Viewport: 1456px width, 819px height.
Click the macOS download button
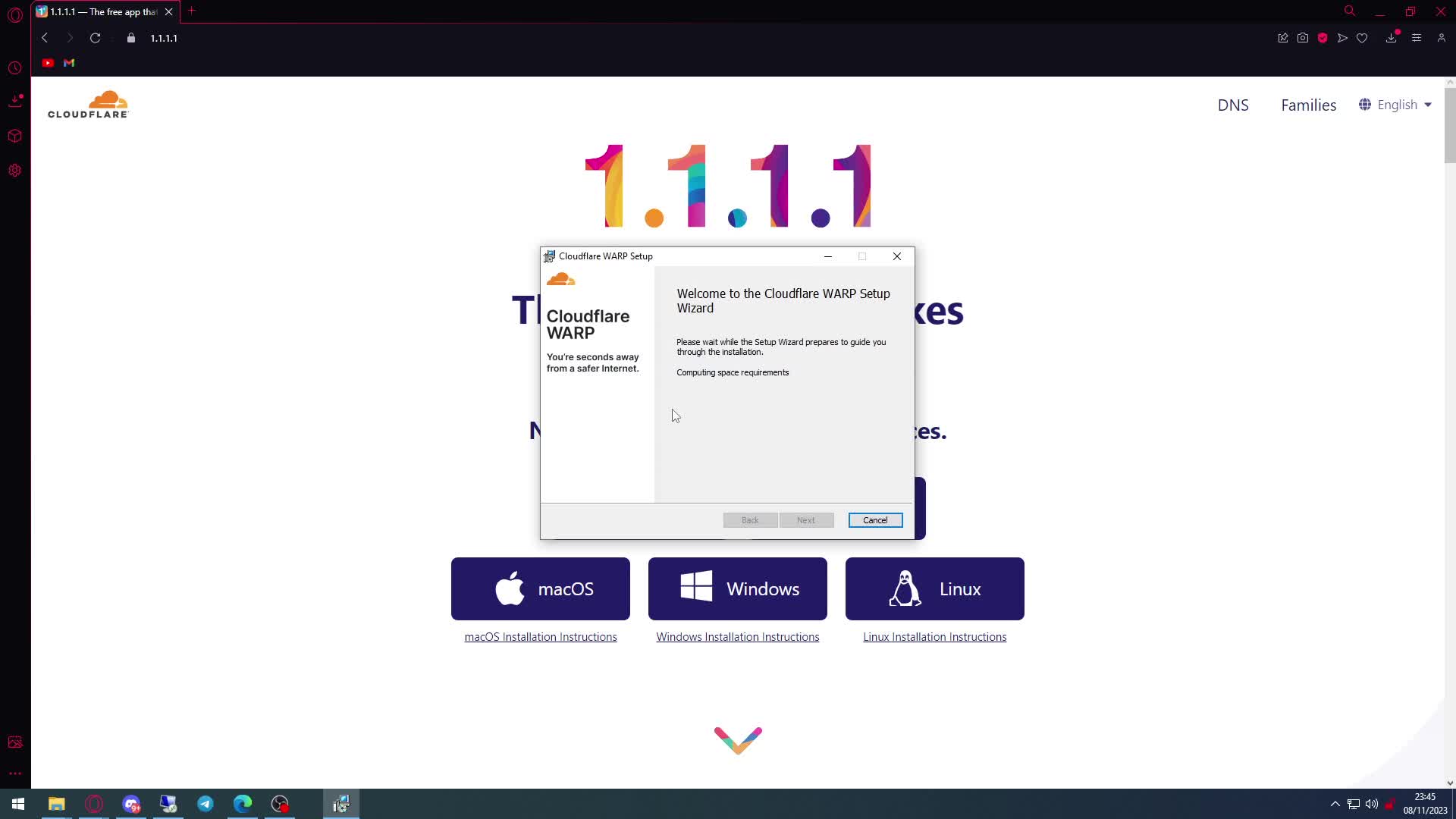pyautogui.click(x=540, y=589)
